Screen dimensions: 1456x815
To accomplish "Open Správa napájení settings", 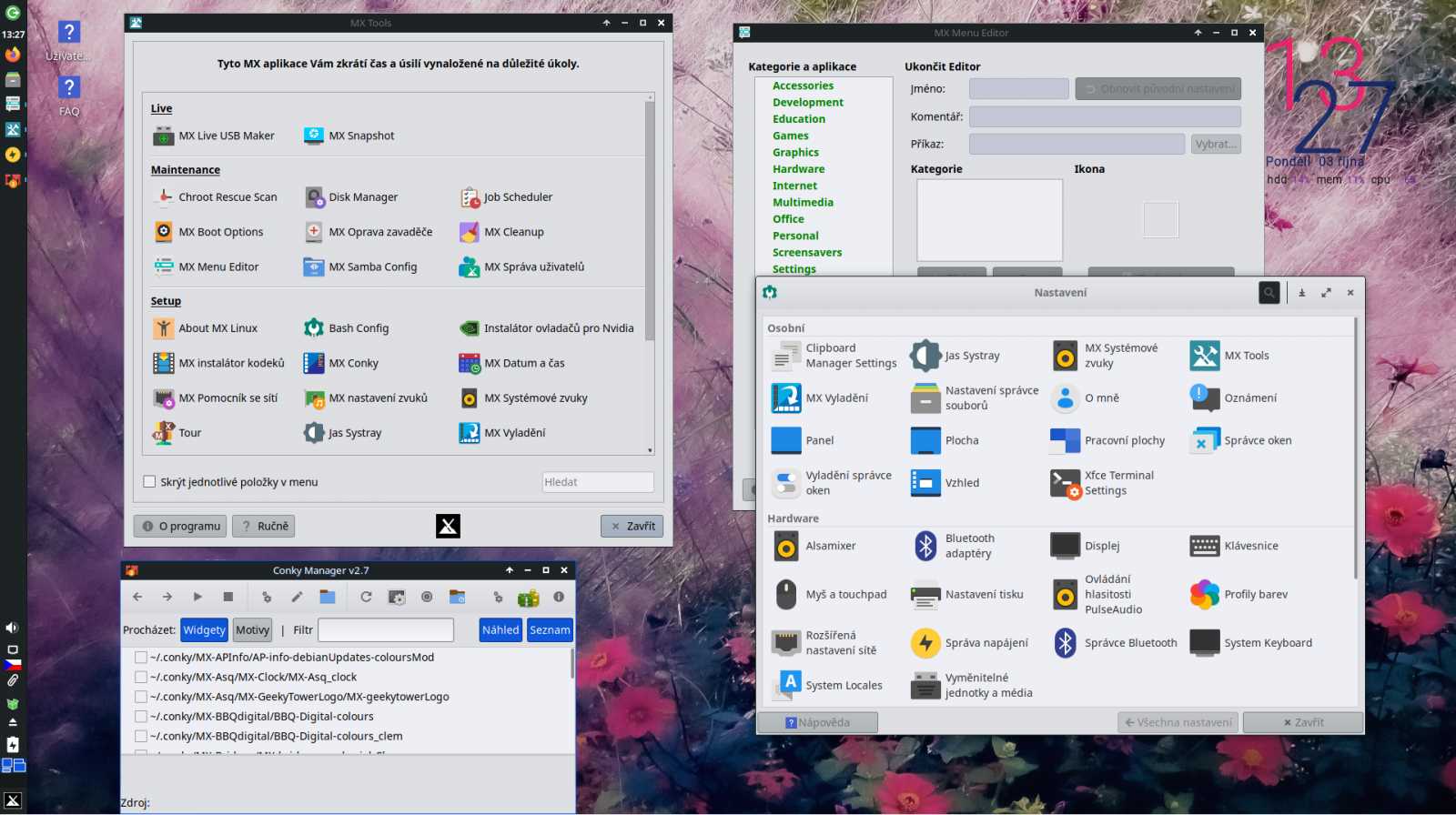I will 970,643.
